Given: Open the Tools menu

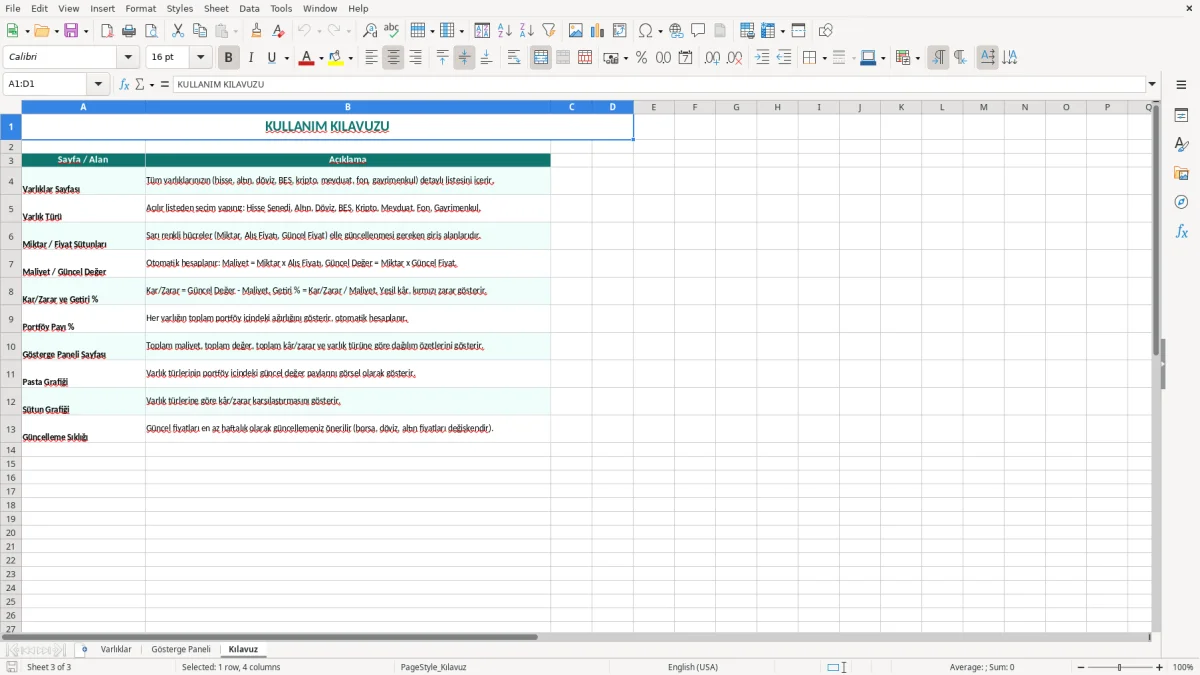Looking at the screenshot, I should (281, 8).
